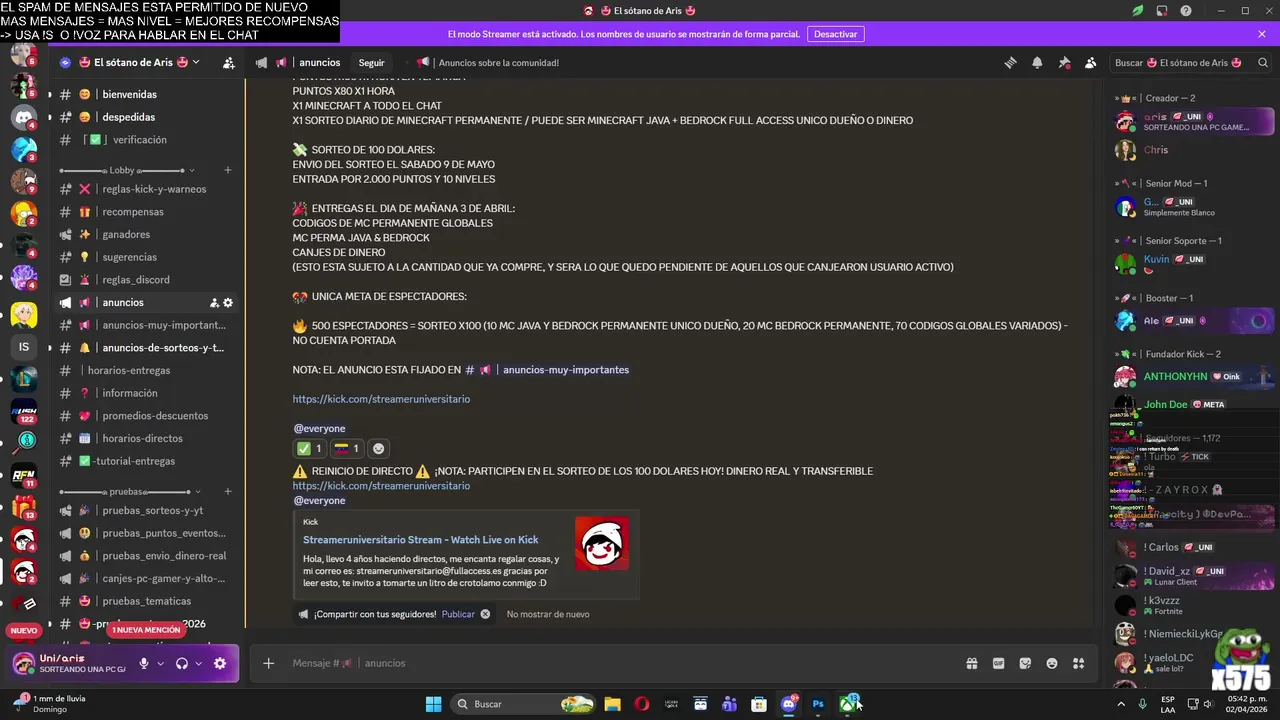The image size is (1280, 720).
Task: Click the Desactivar streamer mode button
Action: click(x=835, y=34)
